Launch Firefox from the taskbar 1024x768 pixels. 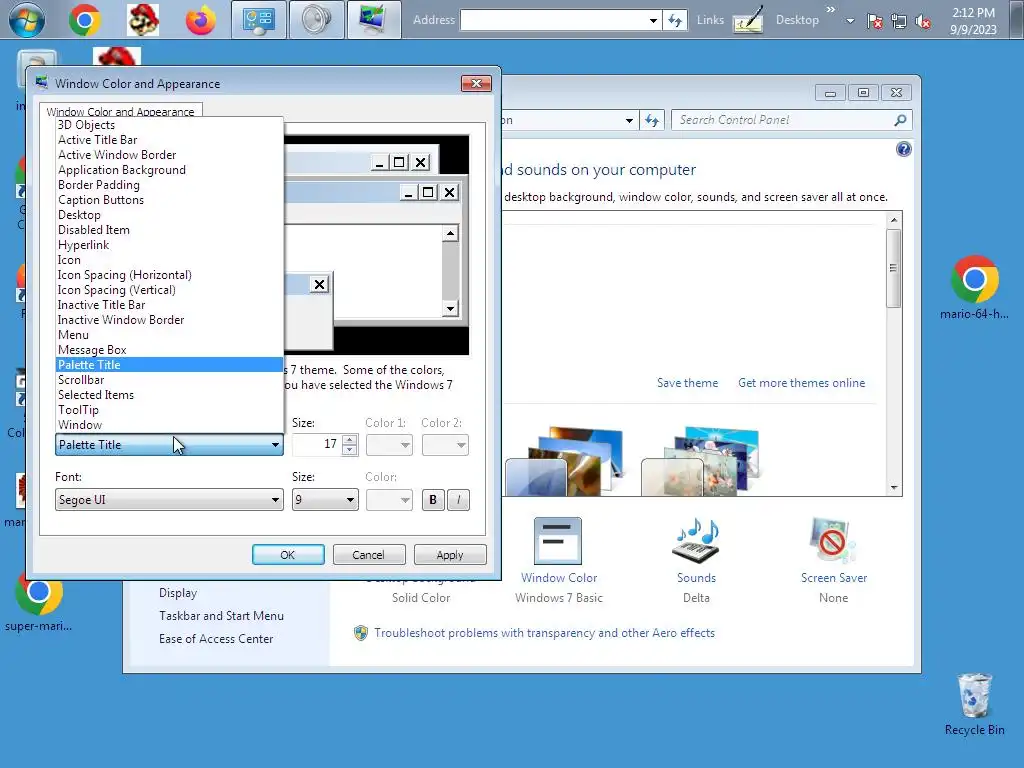tap(200, 20)
